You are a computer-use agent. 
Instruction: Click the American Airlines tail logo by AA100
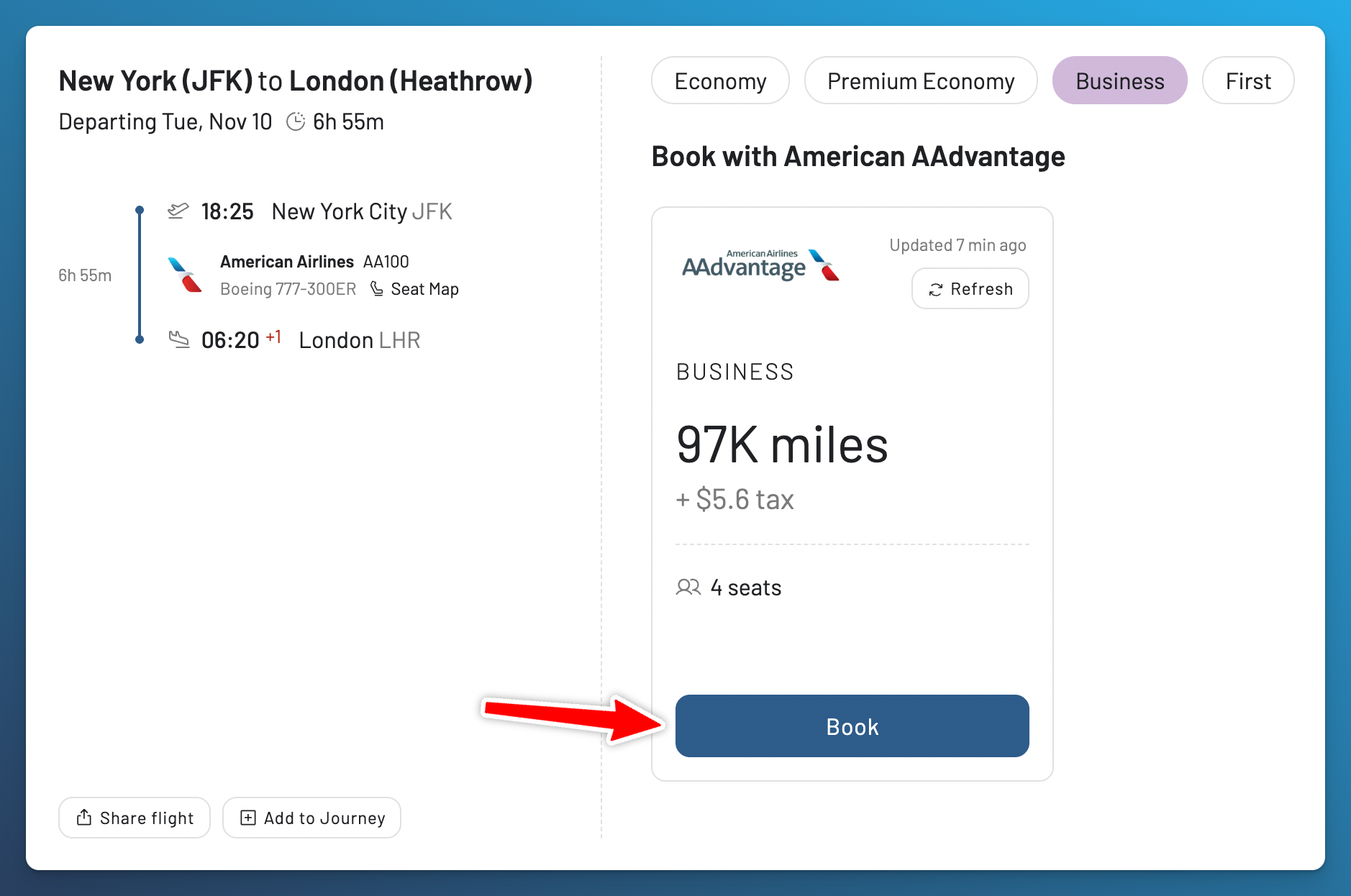pyautogui.click(x=185, y=275)
